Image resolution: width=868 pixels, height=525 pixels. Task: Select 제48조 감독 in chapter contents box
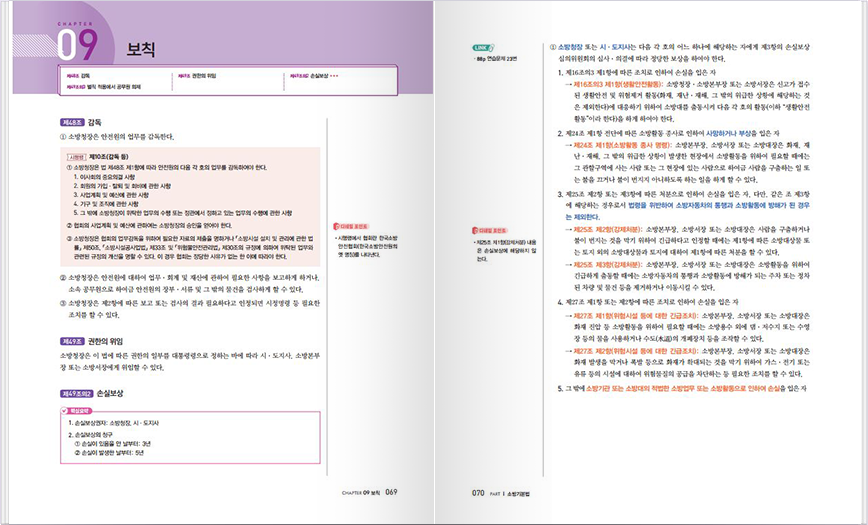pyautogui.click(x=79, y=76)
